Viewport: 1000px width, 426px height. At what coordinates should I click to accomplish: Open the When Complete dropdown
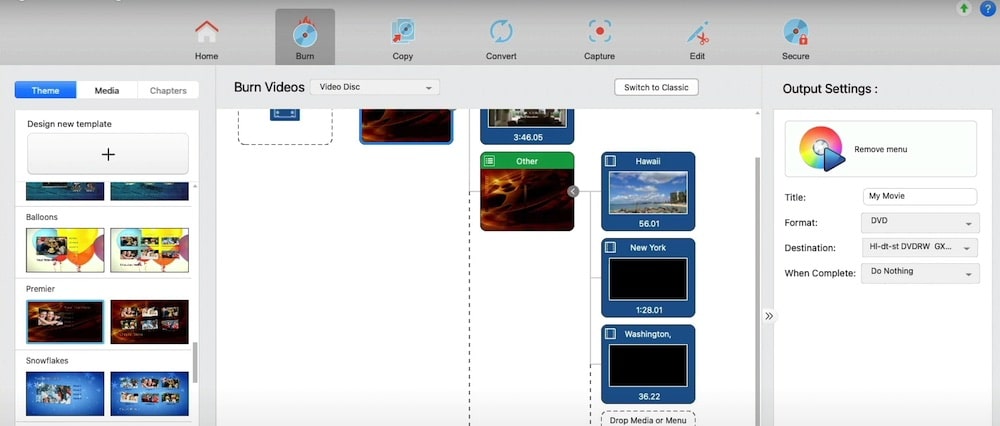click(x=919, y=272)
